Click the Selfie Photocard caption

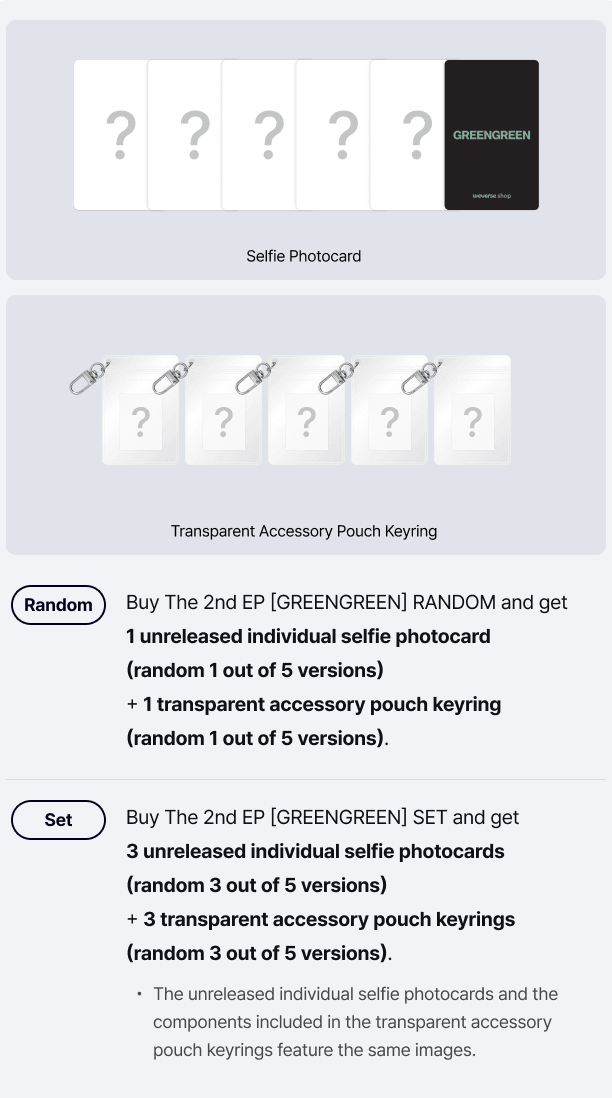(x=304, y=256)
